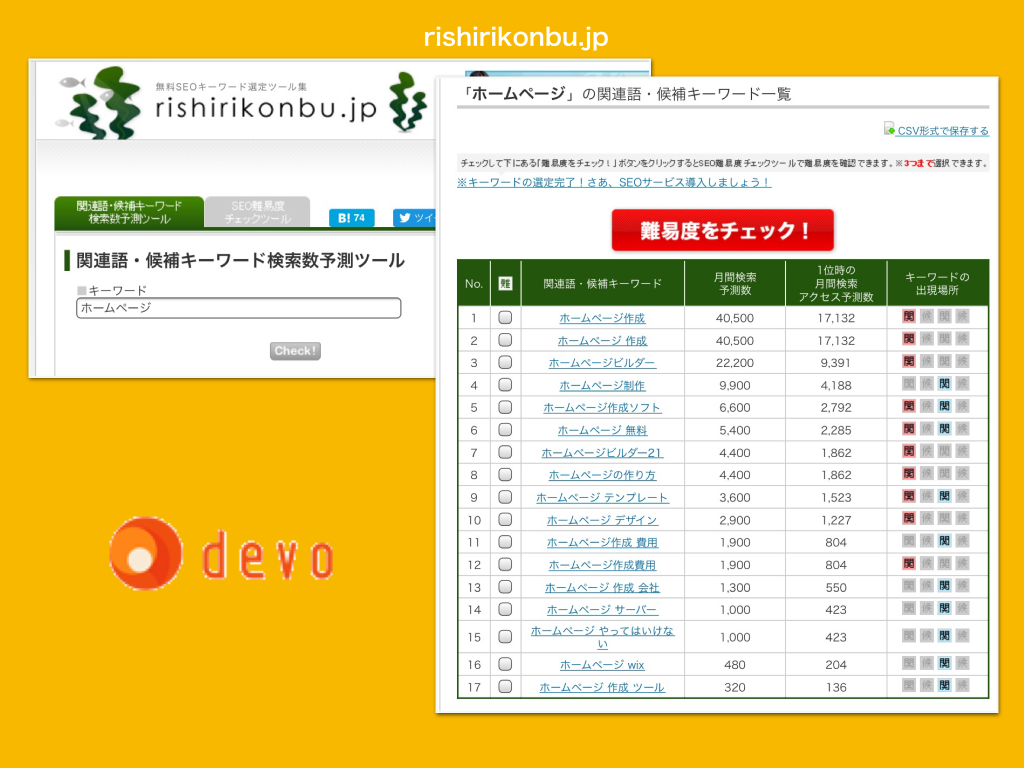Switch to the SEO難易度チェックツール tab
Screen dimensions: 1024x768
pyautogui.click(x=257, y=212)
